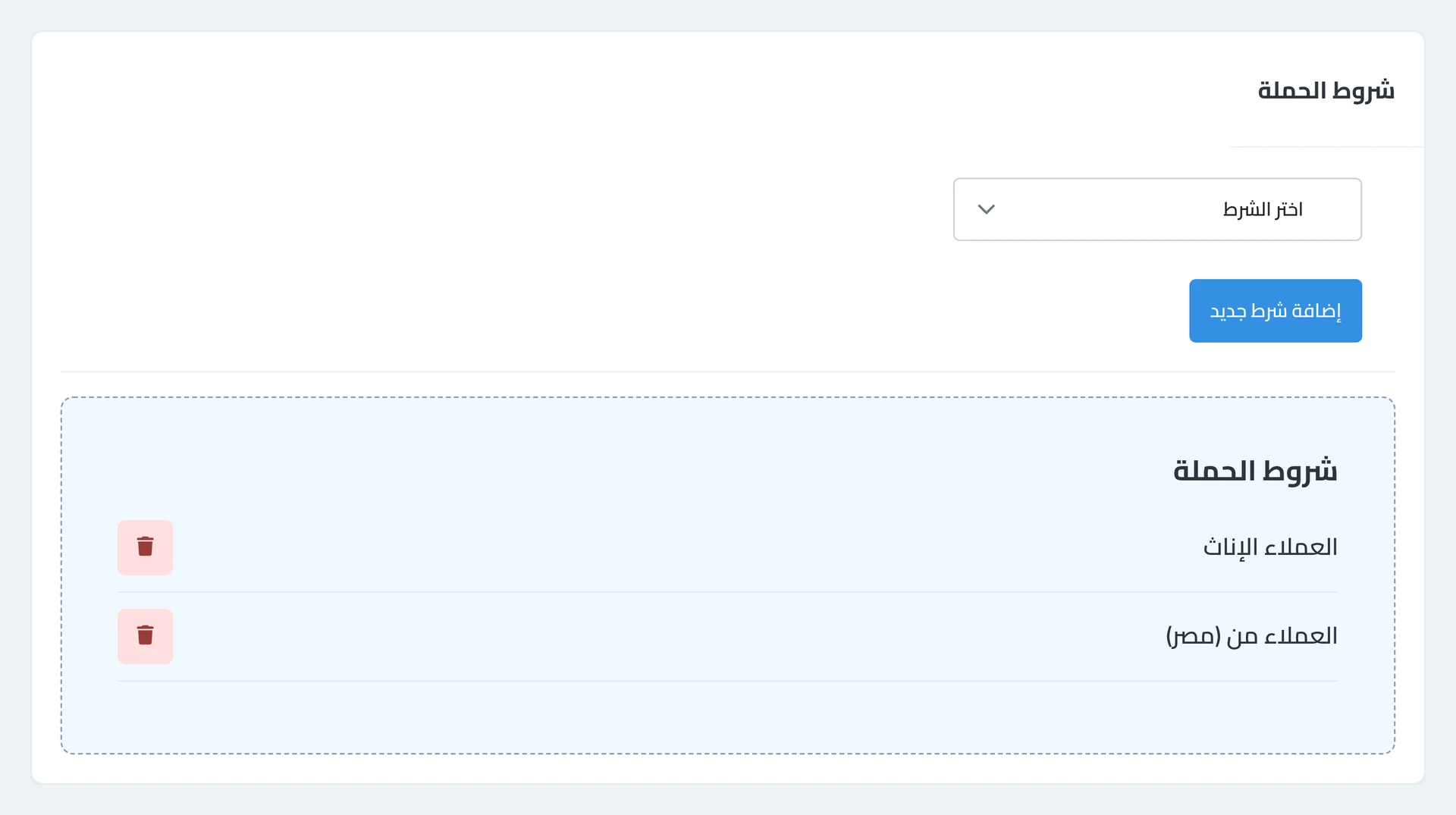This screenshot has height=815, width=1456.
Task: Select the العملاء من (مصر) condition text
Action: click(x=1252, y=636)
